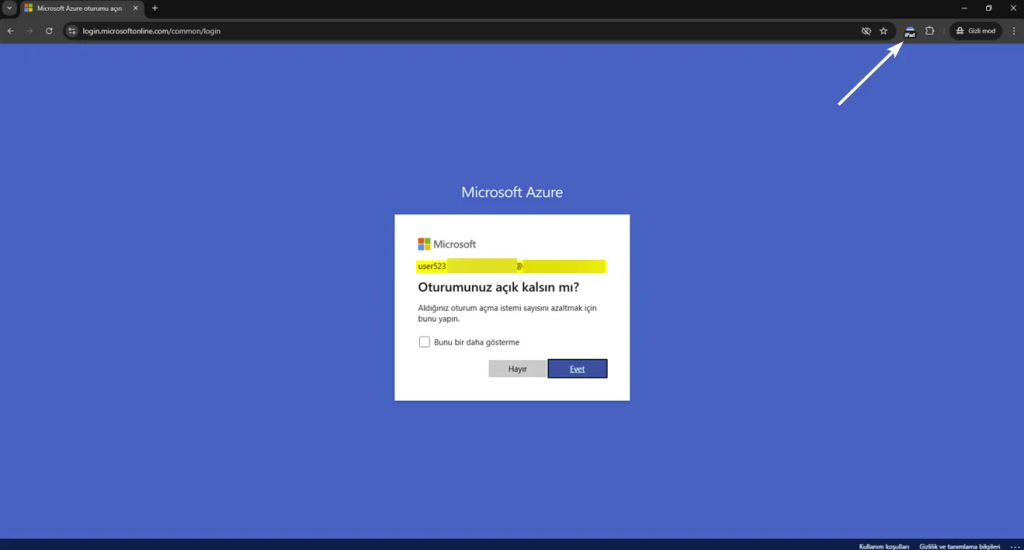Viewport: 1024px width, 550px height.
Task: Open Chrome three-dot menu
Action: 1013,31
